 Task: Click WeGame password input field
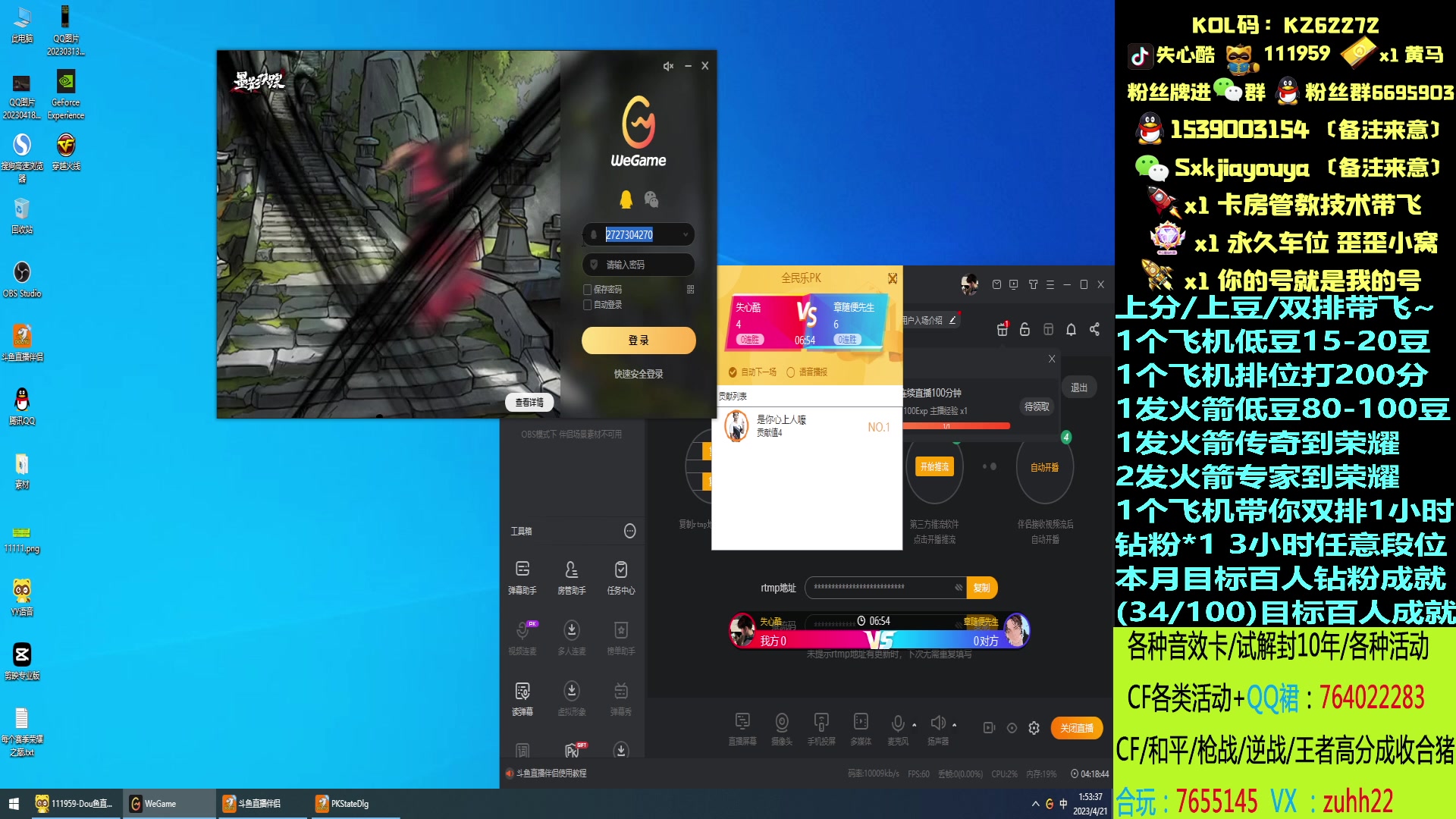click(x=639, y=265)
